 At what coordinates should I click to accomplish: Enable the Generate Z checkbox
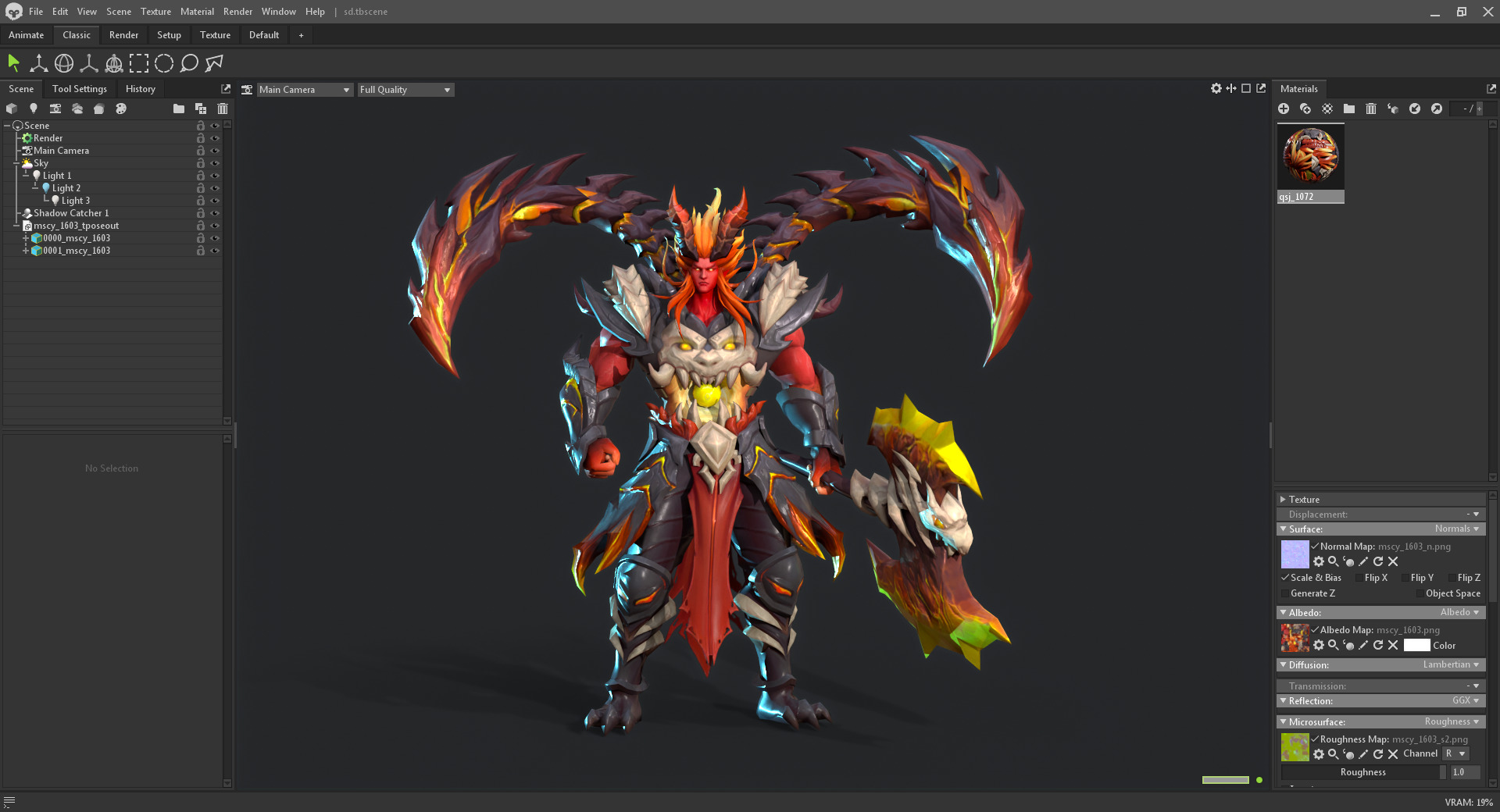click(1285, 593)
